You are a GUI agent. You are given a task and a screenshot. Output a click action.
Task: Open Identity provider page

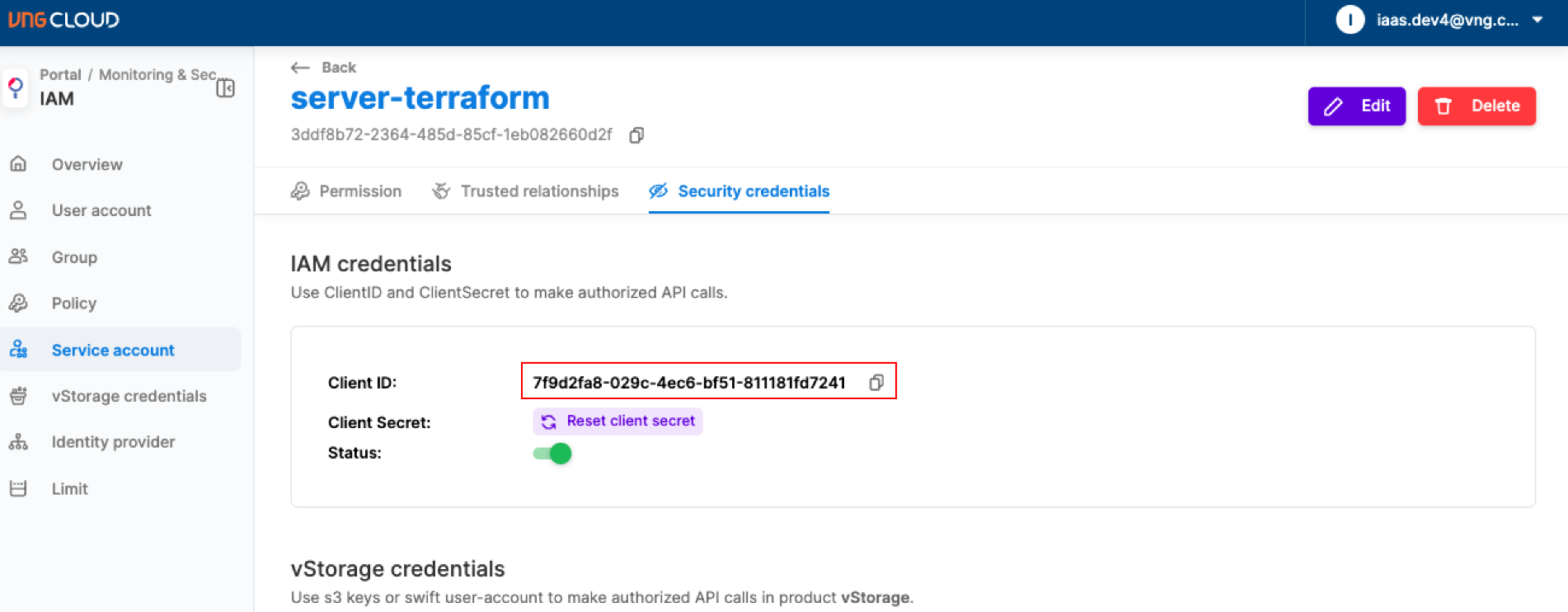[x=113, y=442]
